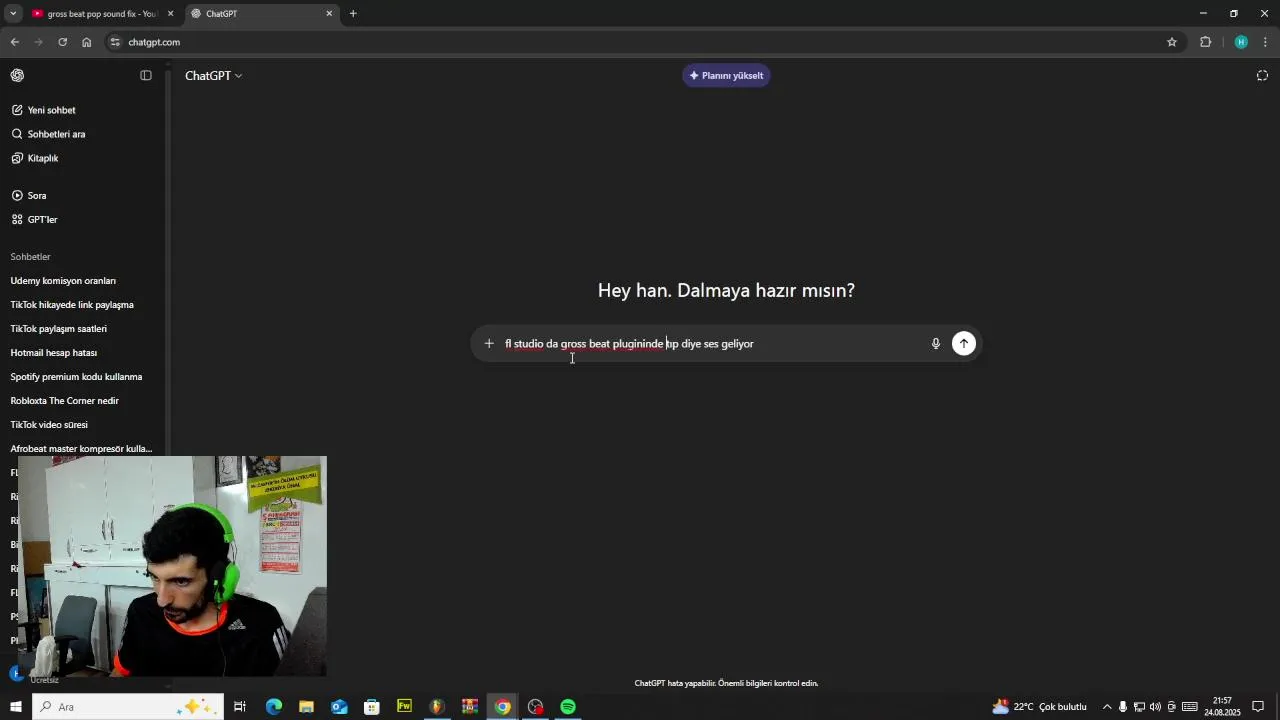Open chat 'Afrobeat master kompresör kulla...'

[x=83, y=449]
